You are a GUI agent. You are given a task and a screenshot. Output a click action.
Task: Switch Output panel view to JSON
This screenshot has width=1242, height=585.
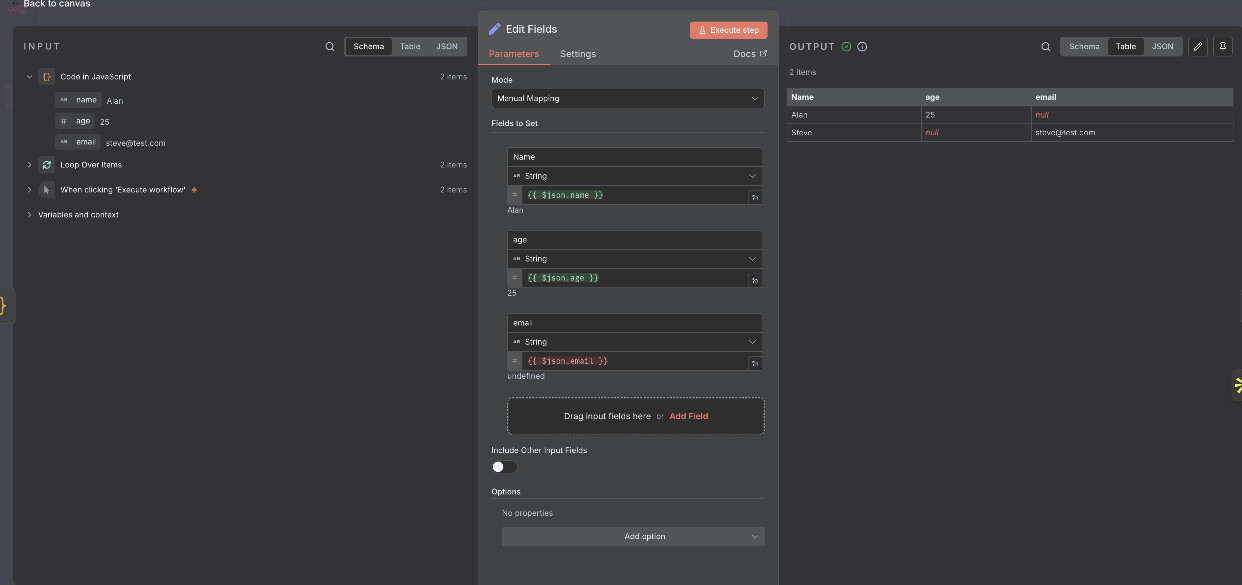[1162, 47]
